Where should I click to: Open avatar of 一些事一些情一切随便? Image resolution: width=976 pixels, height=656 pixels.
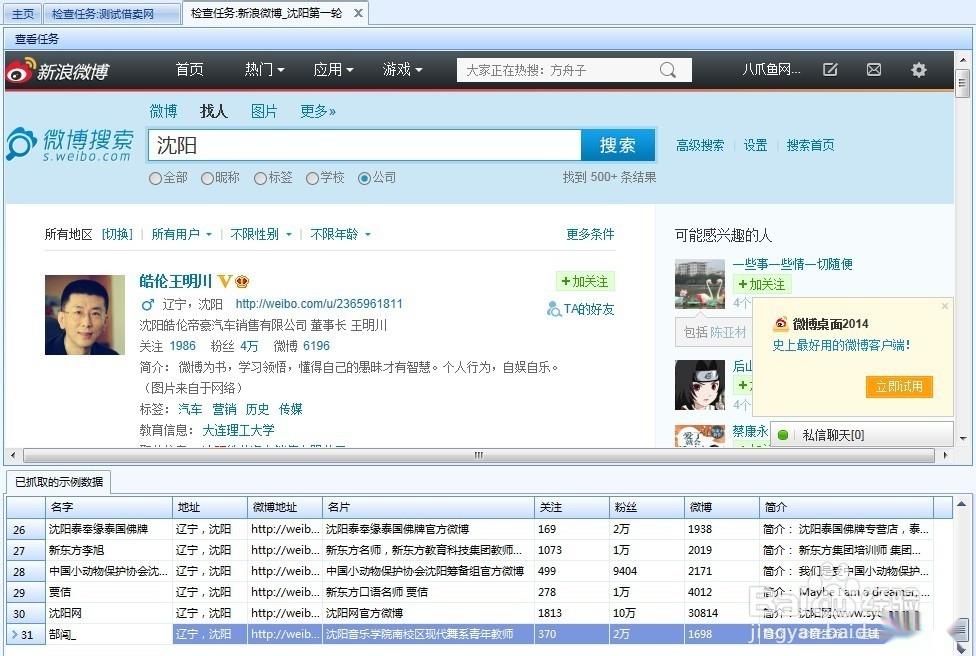click(x=700, y=284)
